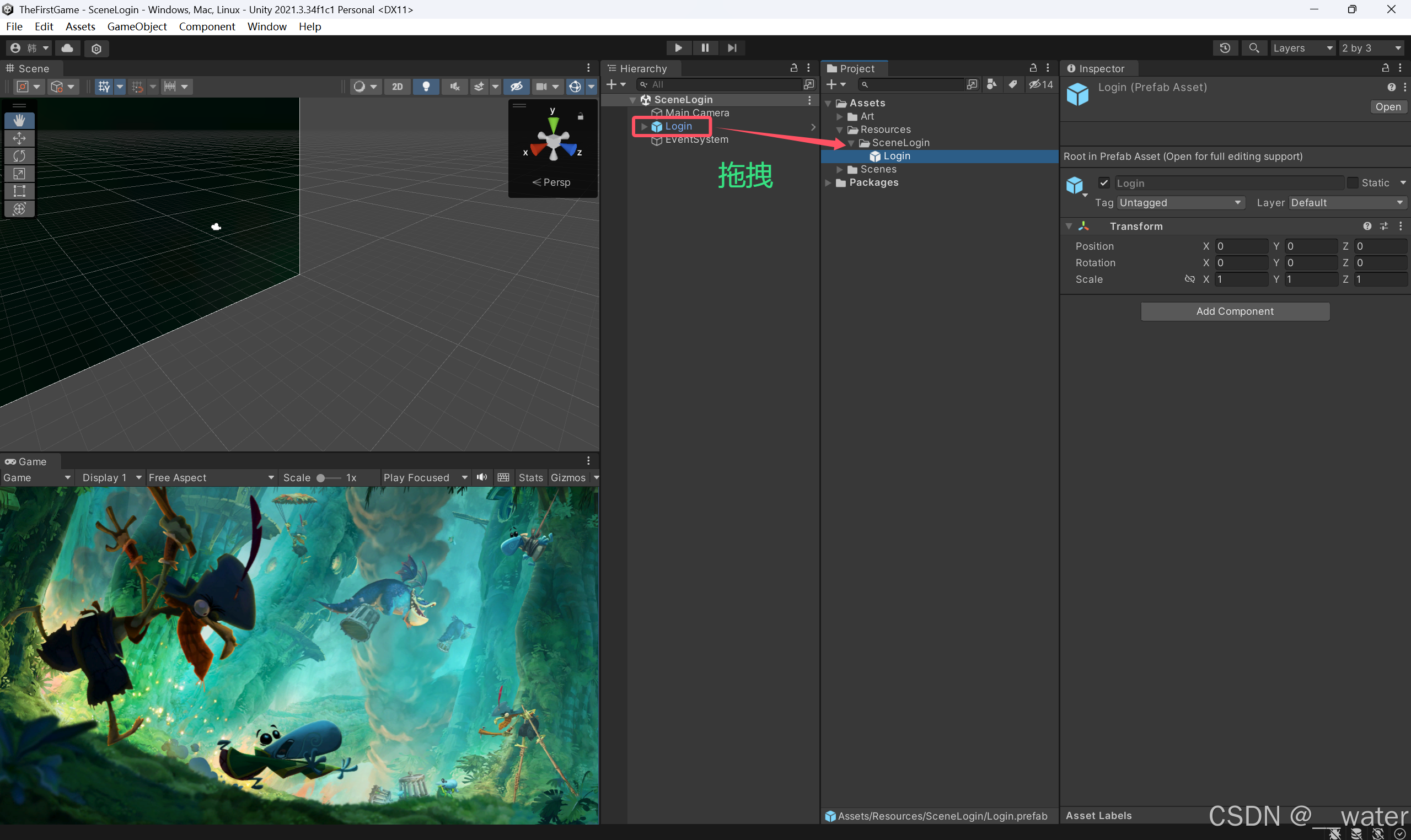This screenshot has width=1411, height=840.
Task: Open the Undo History icon
Action: point(1225,48)
